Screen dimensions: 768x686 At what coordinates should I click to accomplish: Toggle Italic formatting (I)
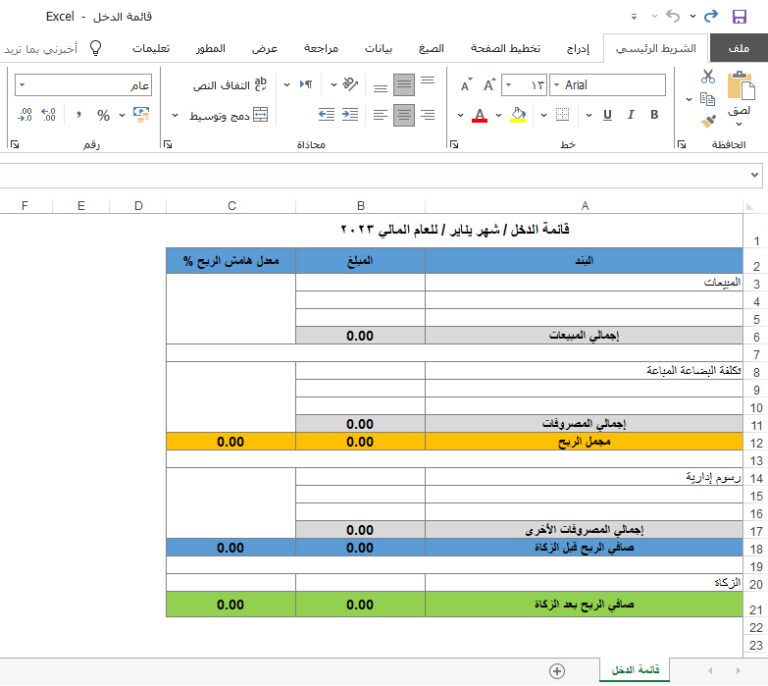tap(631, 115)
